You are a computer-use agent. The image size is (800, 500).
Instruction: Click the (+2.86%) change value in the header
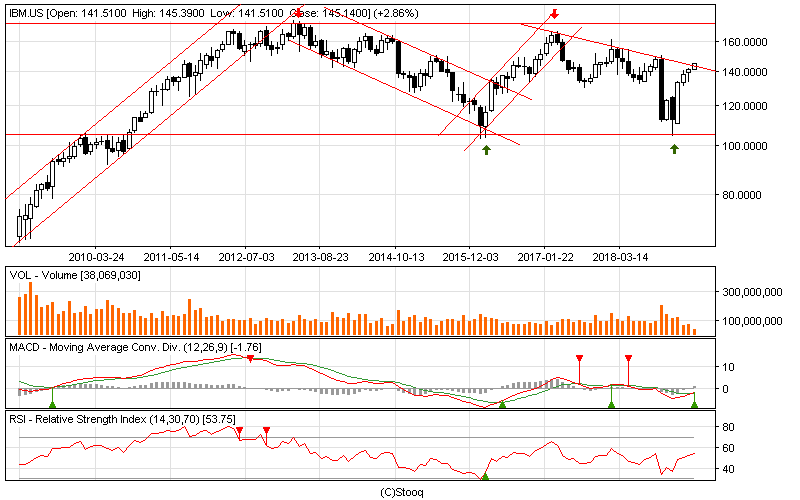point(396,13)
